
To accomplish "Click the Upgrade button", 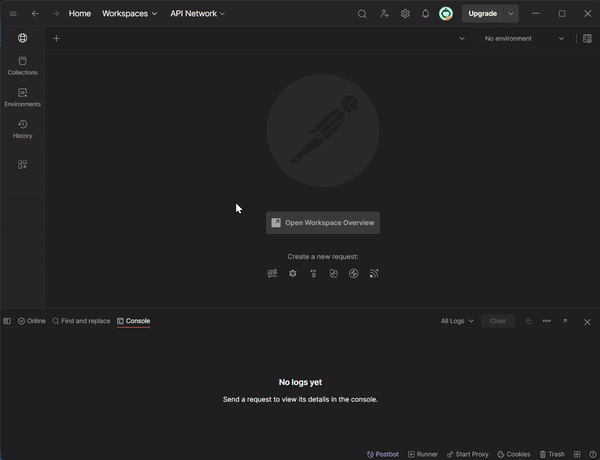I will 483,14.
